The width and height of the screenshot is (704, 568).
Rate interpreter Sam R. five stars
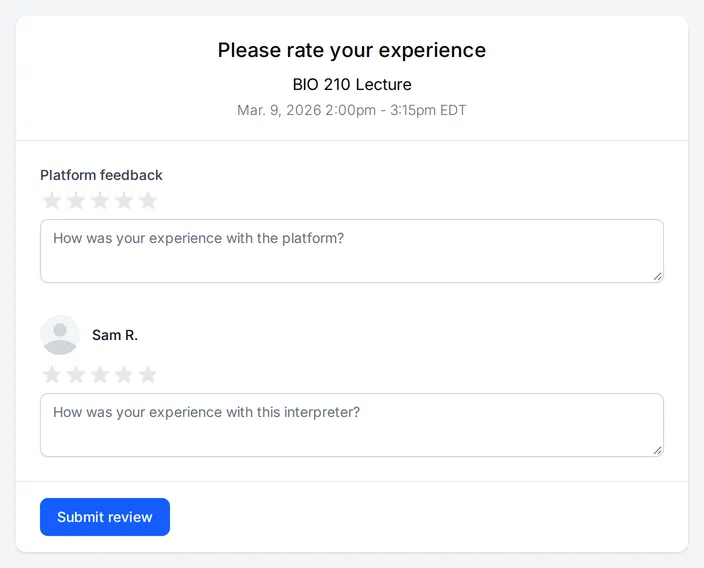(148, 374)
